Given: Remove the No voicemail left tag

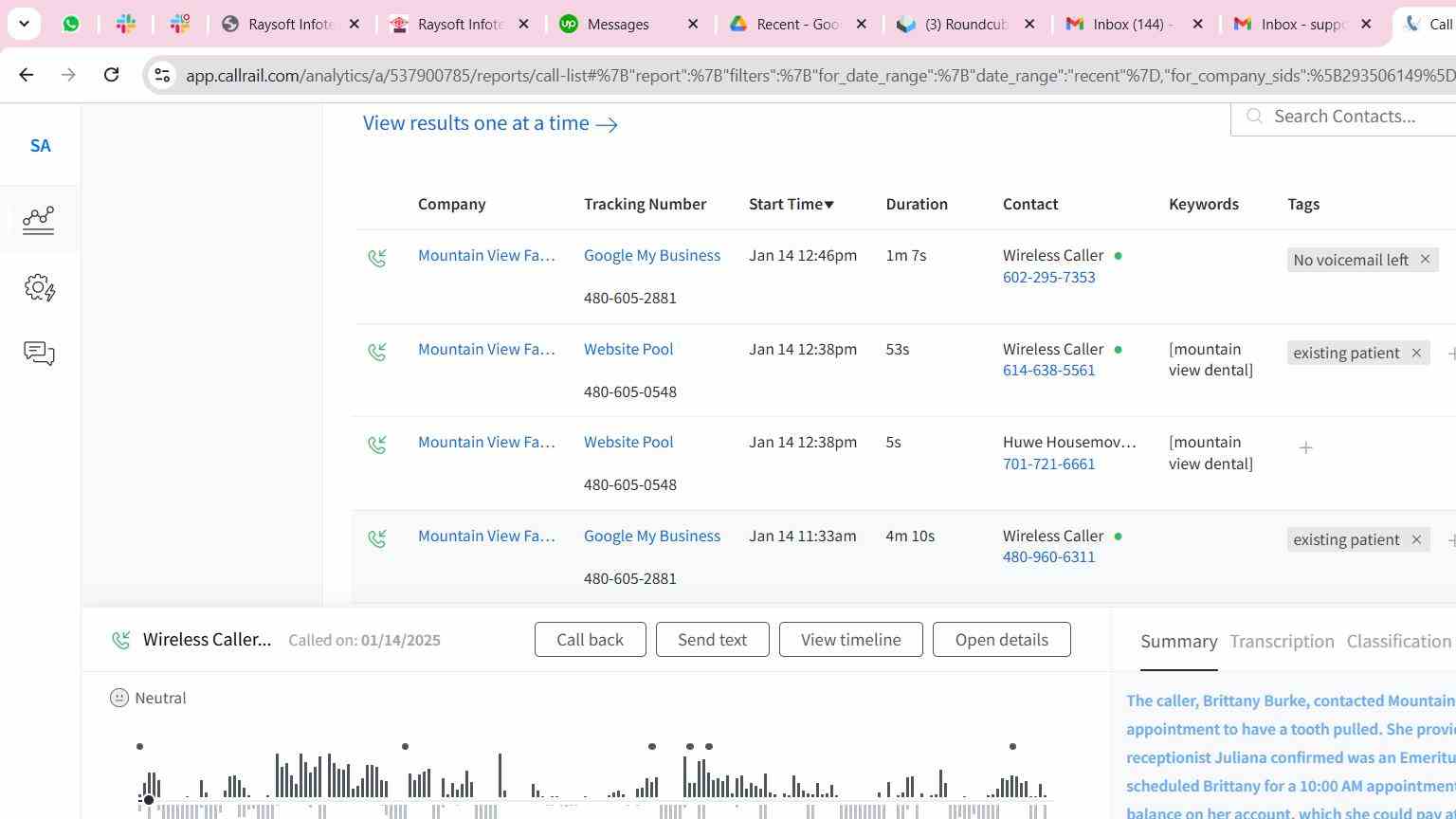Looking at the screenshot, I should [x=1425, y=259].
